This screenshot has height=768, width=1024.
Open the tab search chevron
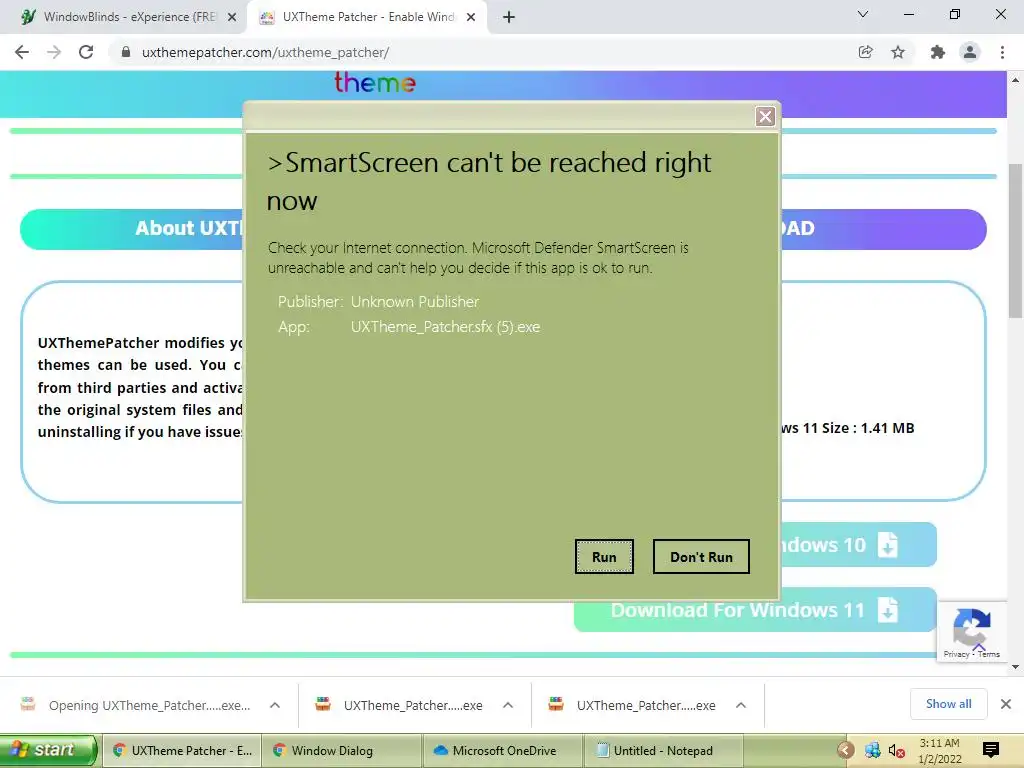click(x=863, y=14)
